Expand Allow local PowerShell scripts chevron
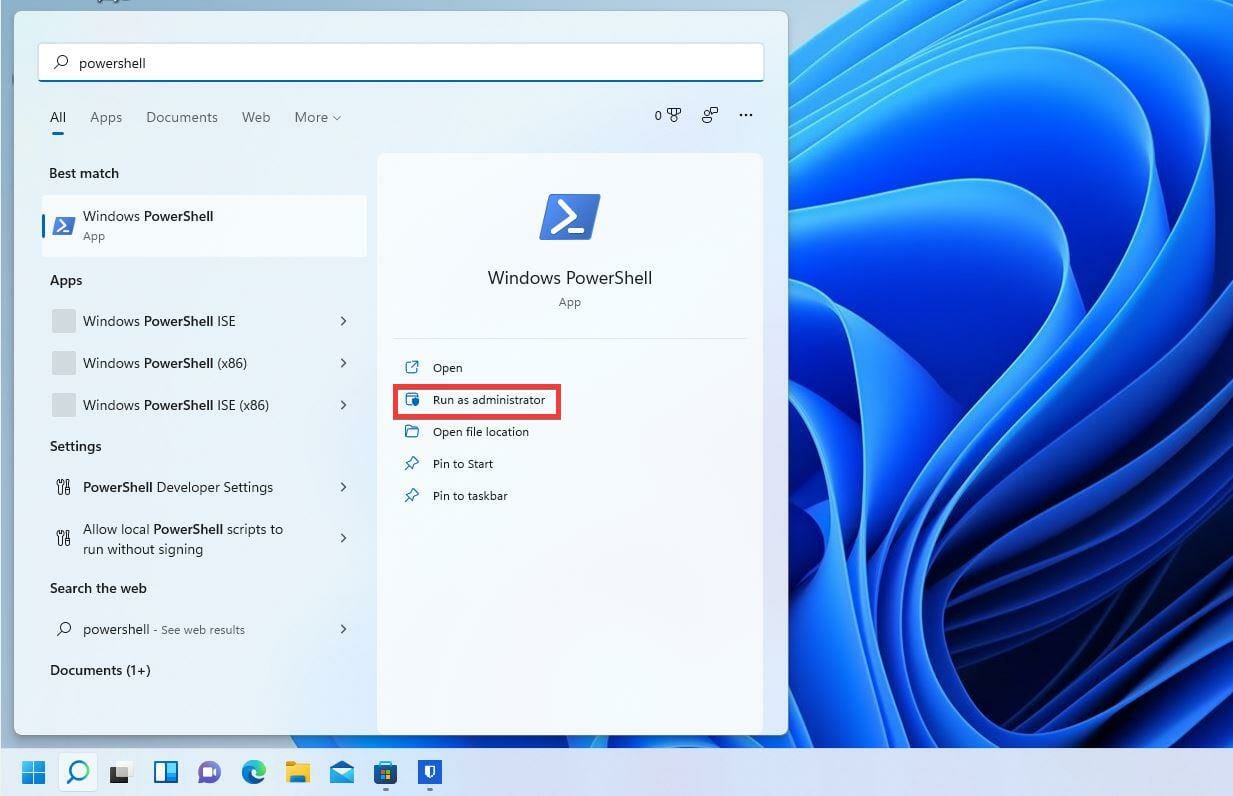1233x796 pixels. pyautogui.click(x=343, y=538)
